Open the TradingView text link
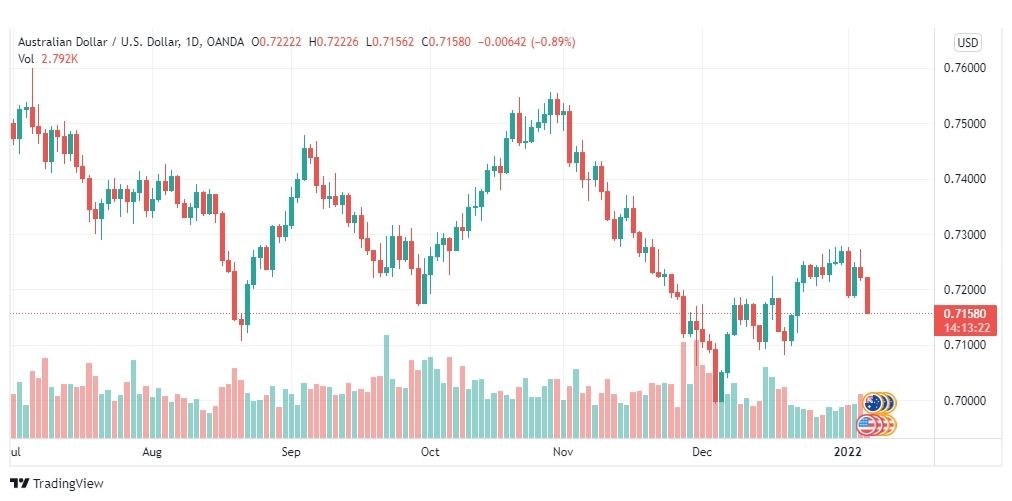This screenshot has height=501, width=1012. point(68,483)
